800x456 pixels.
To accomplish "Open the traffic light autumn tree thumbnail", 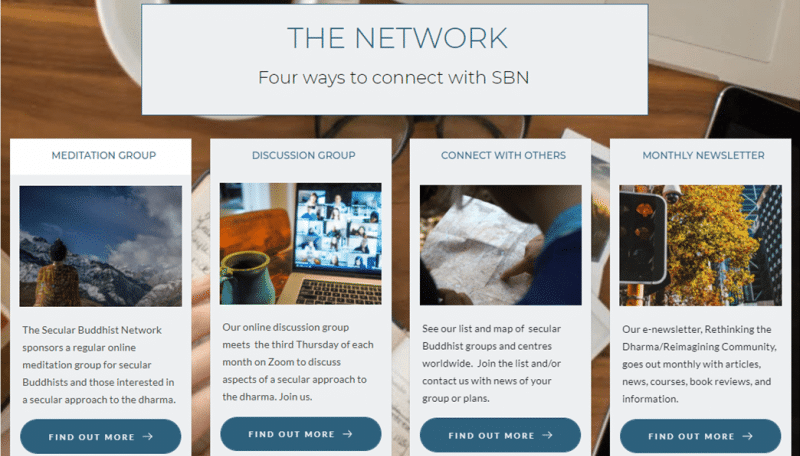I will tap(701, 245).
